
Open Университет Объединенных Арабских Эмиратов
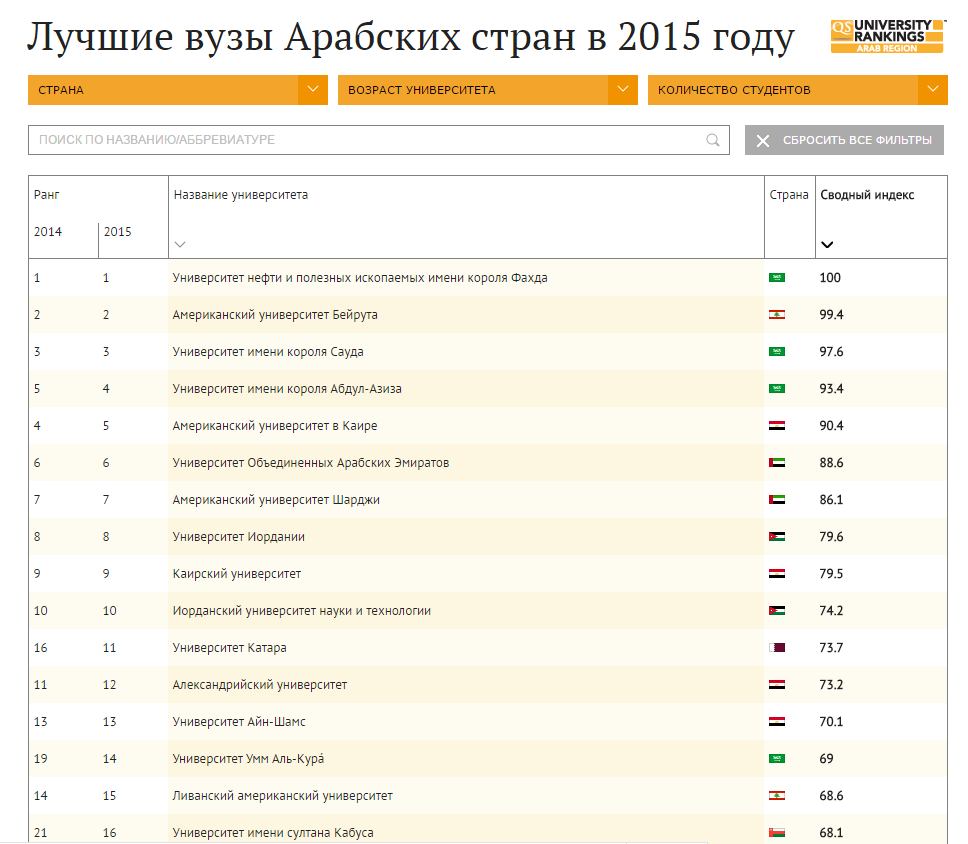click(311, 463)
